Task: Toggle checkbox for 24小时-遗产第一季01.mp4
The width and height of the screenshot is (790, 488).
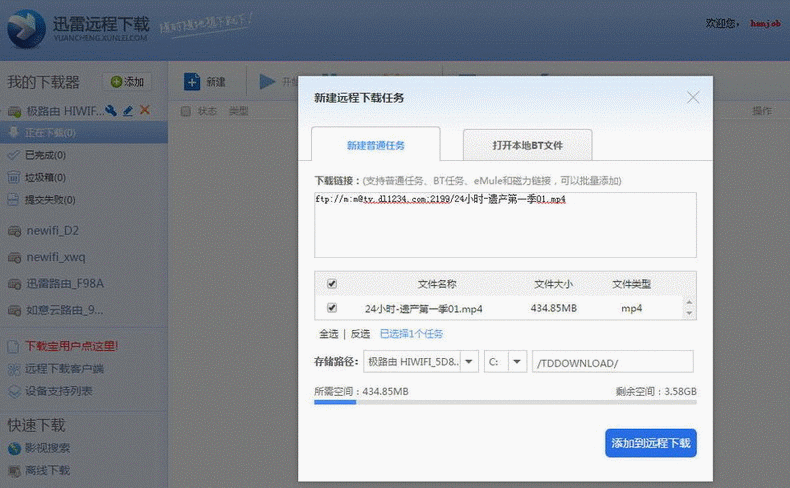Action: pos(332,307)
